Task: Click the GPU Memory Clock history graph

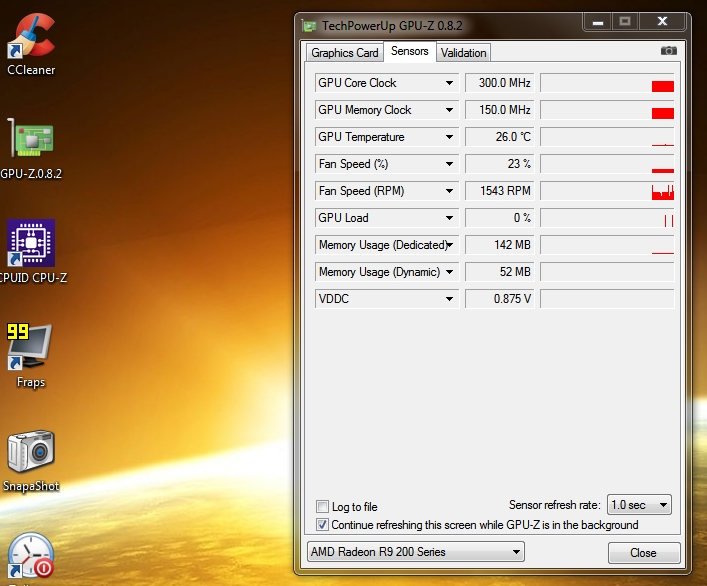Action: [x=607, y=110]
